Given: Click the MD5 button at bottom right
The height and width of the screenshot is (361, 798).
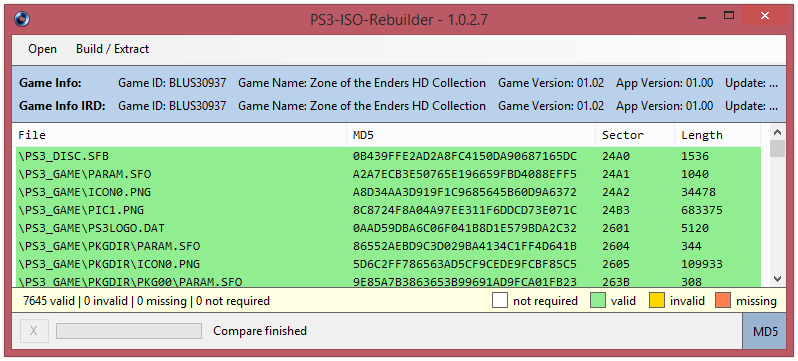Looking at the screenshot, I should (765, 331).
